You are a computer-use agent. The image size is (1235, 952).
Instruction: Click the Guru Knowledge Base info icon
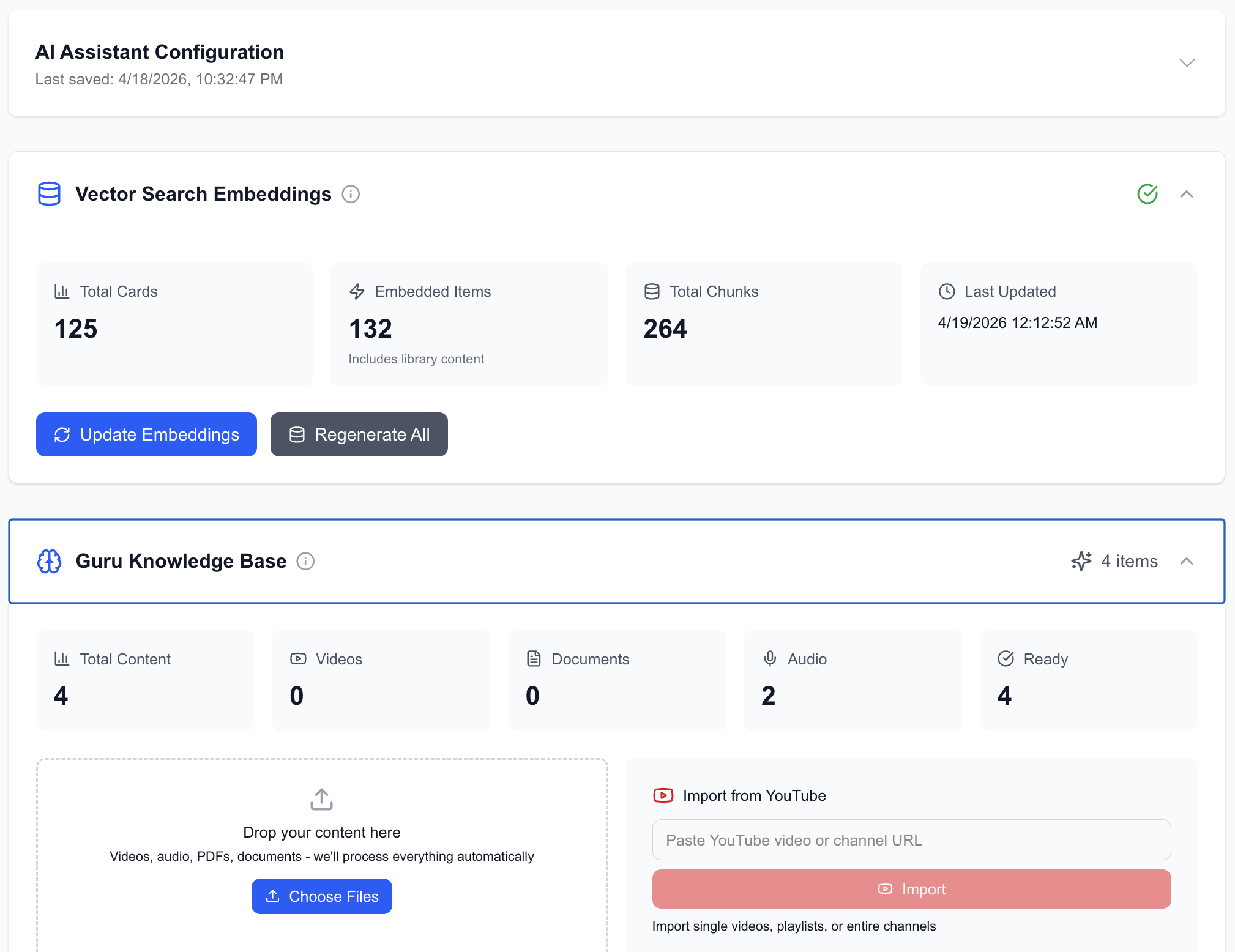click(x=305, y=561)
